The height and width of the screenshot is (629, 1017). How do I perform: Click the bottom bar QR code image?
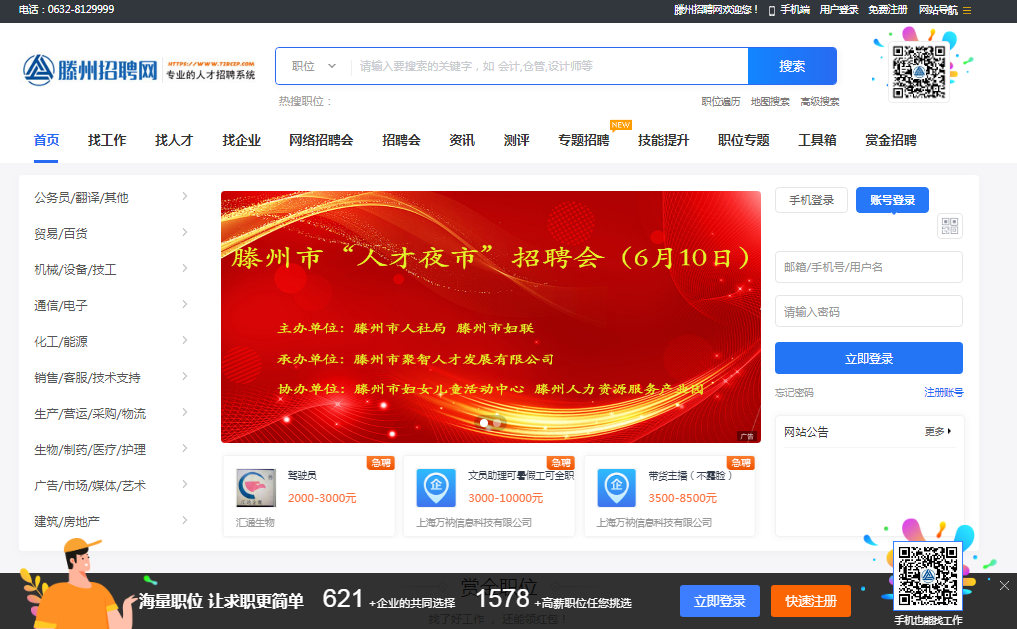coord(927,576)
